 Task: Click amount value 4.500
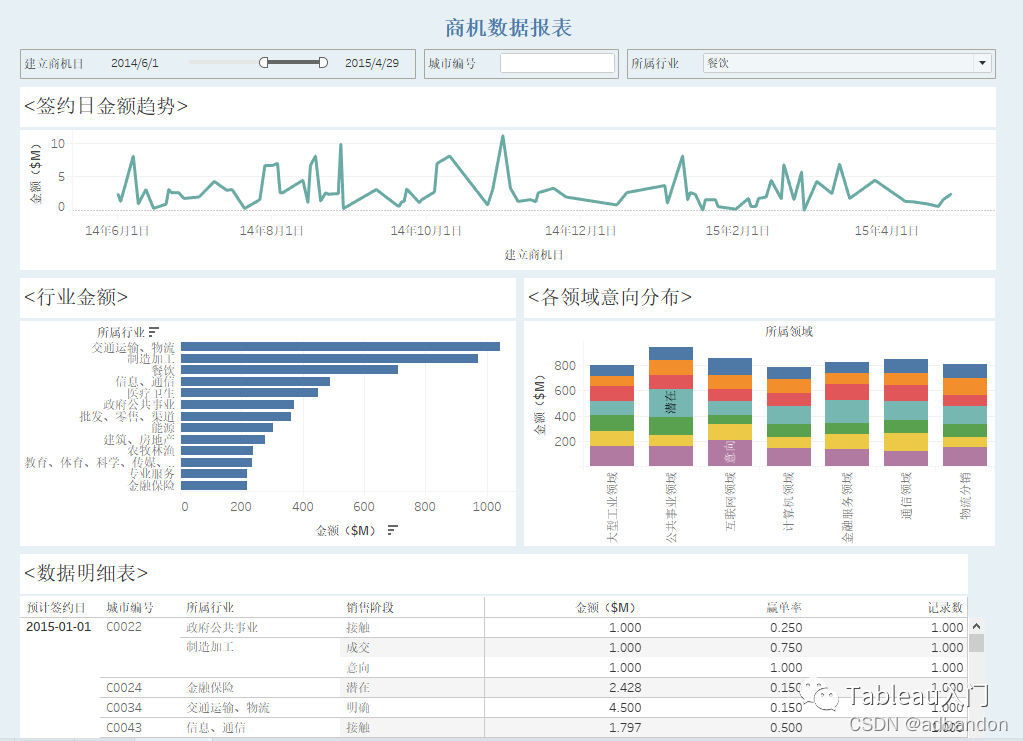(x=625, y=708)
